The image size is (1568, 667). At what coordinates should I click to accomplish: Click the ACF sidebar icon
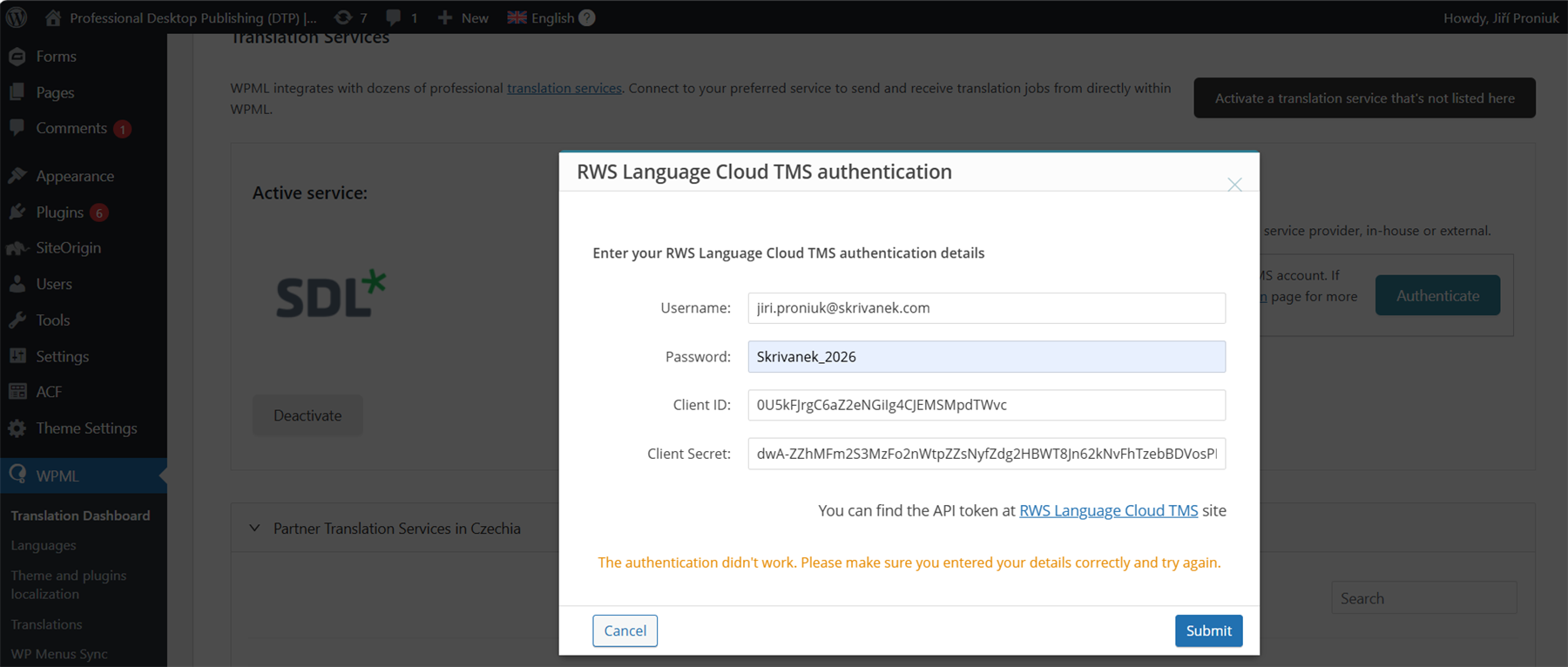[x=17, y=392]
